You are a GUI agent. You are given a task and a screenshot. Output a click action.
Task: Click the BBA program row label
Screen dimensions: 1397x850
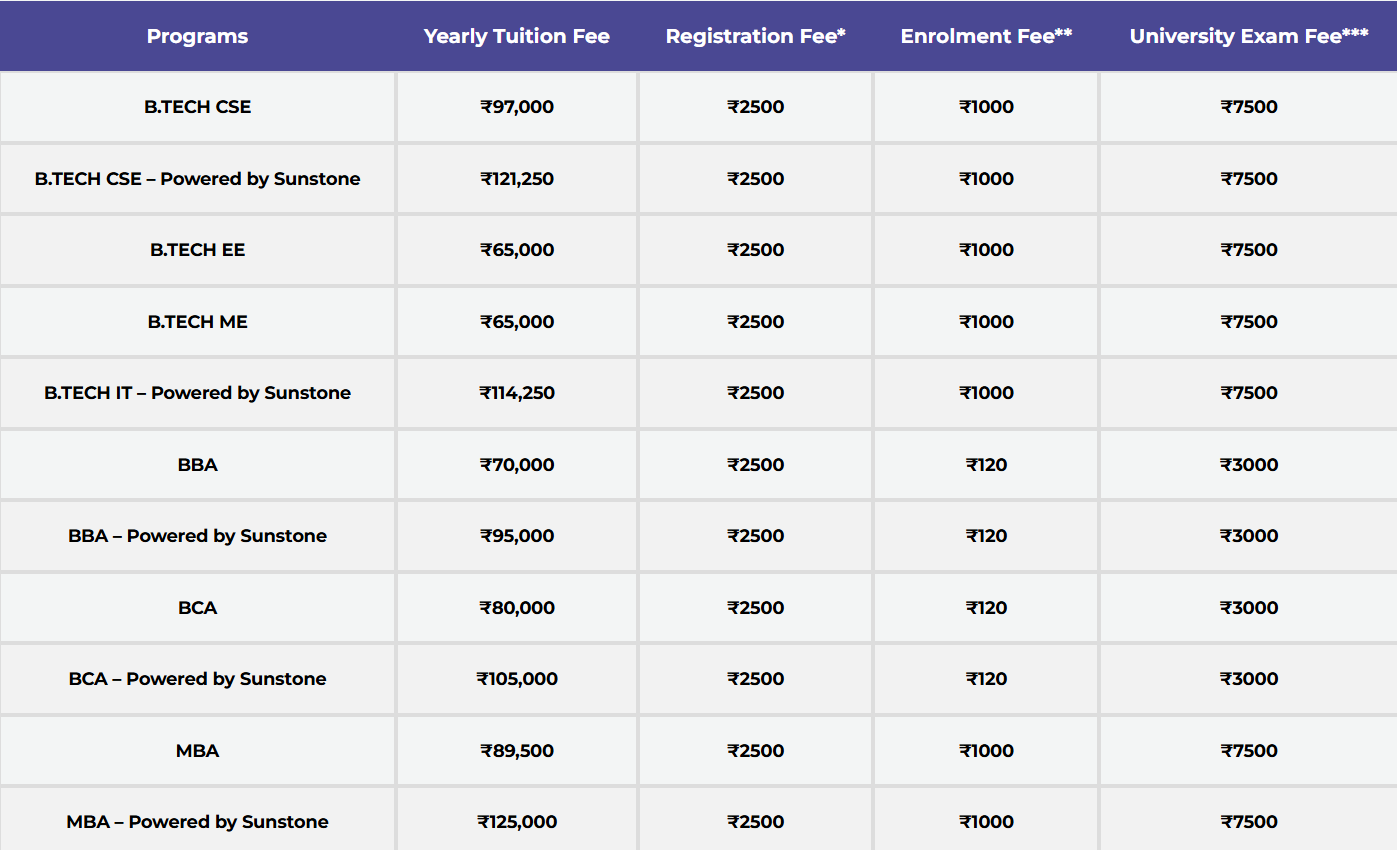(x=197, y=465)
